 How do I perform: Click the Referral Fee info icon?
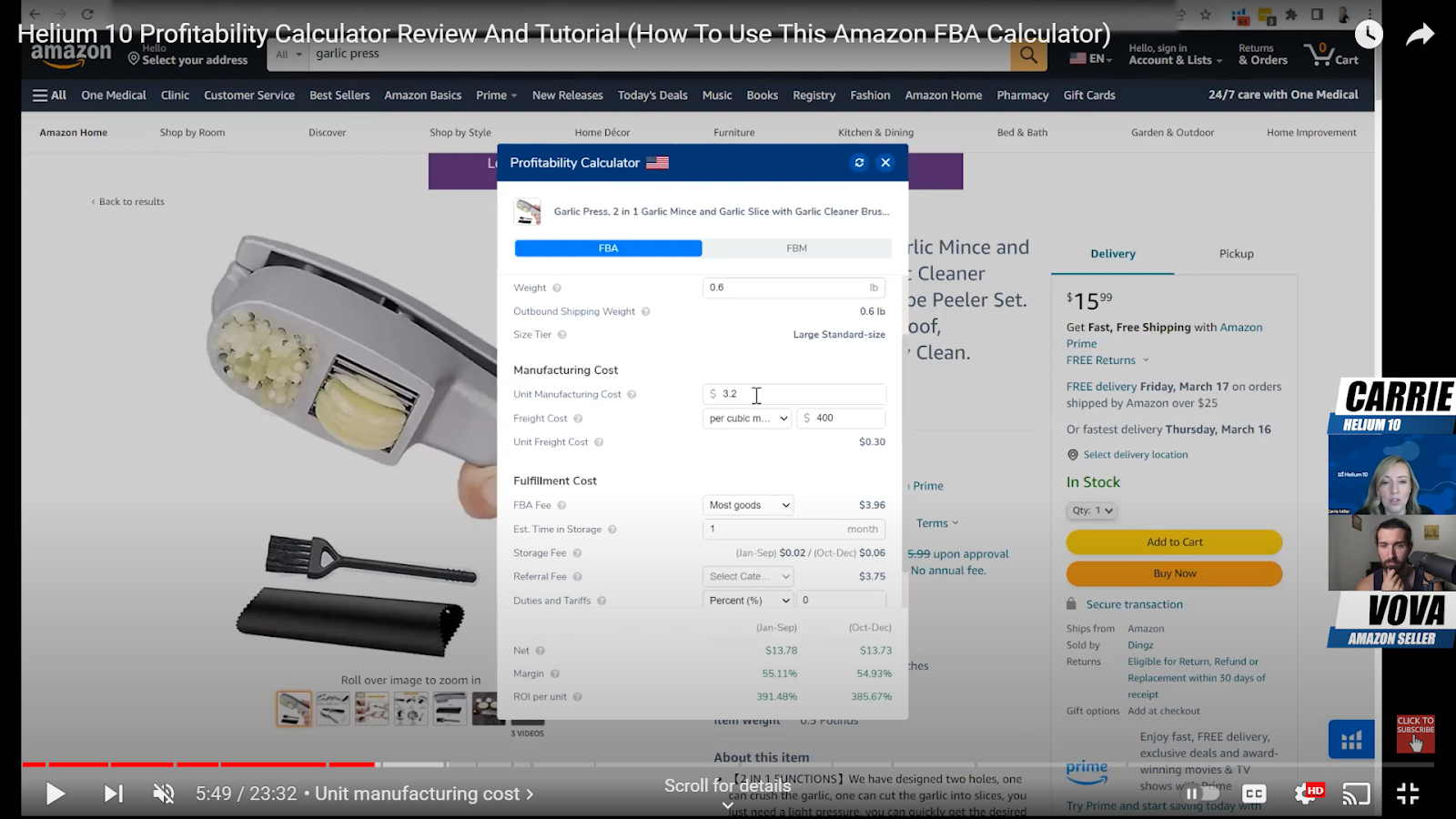578,577
